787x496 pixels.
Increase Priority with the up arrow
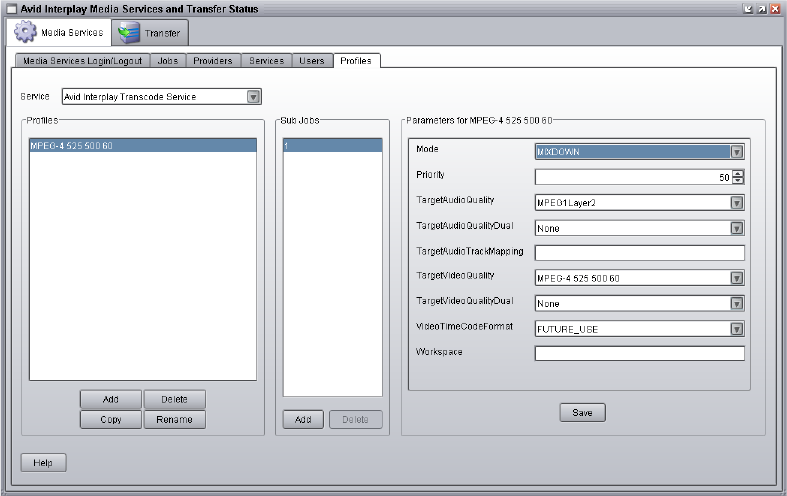[x=738, y=173]
